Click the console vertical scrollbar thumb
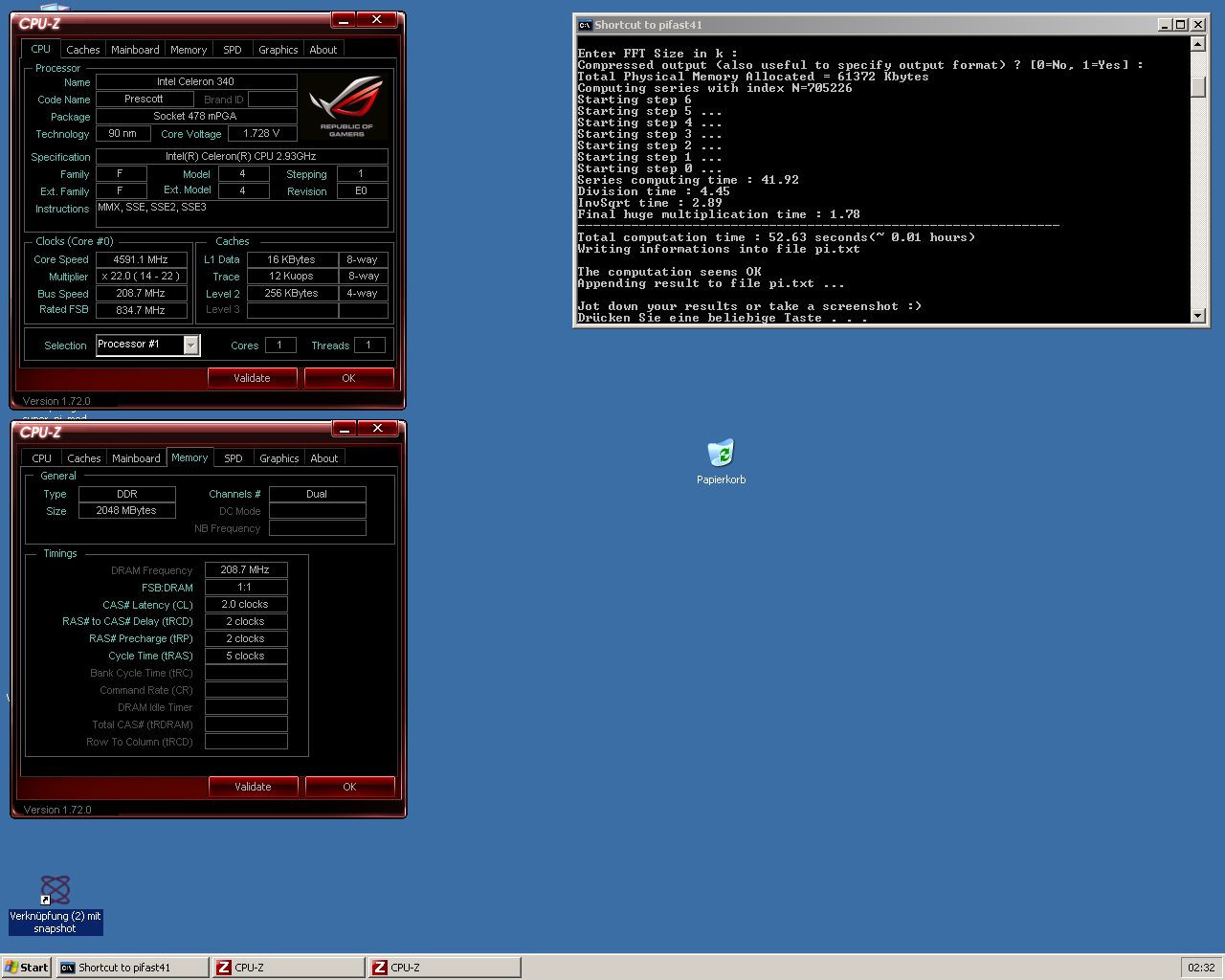 click(1197, 86)
